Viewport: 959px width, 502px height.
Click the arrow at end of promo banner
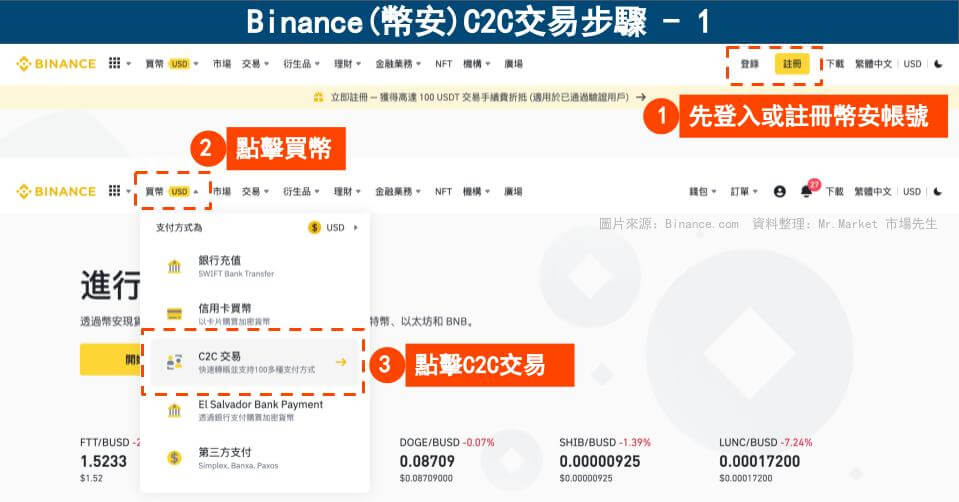tap(641, 97)
